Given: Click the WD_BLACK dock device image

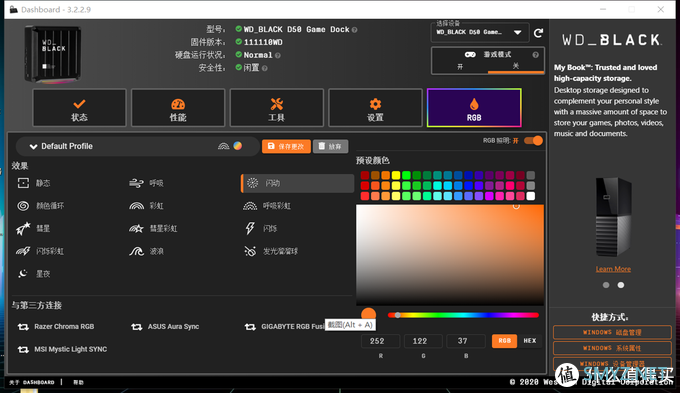Looking at the screenshot, I should [x=53, y=54].
